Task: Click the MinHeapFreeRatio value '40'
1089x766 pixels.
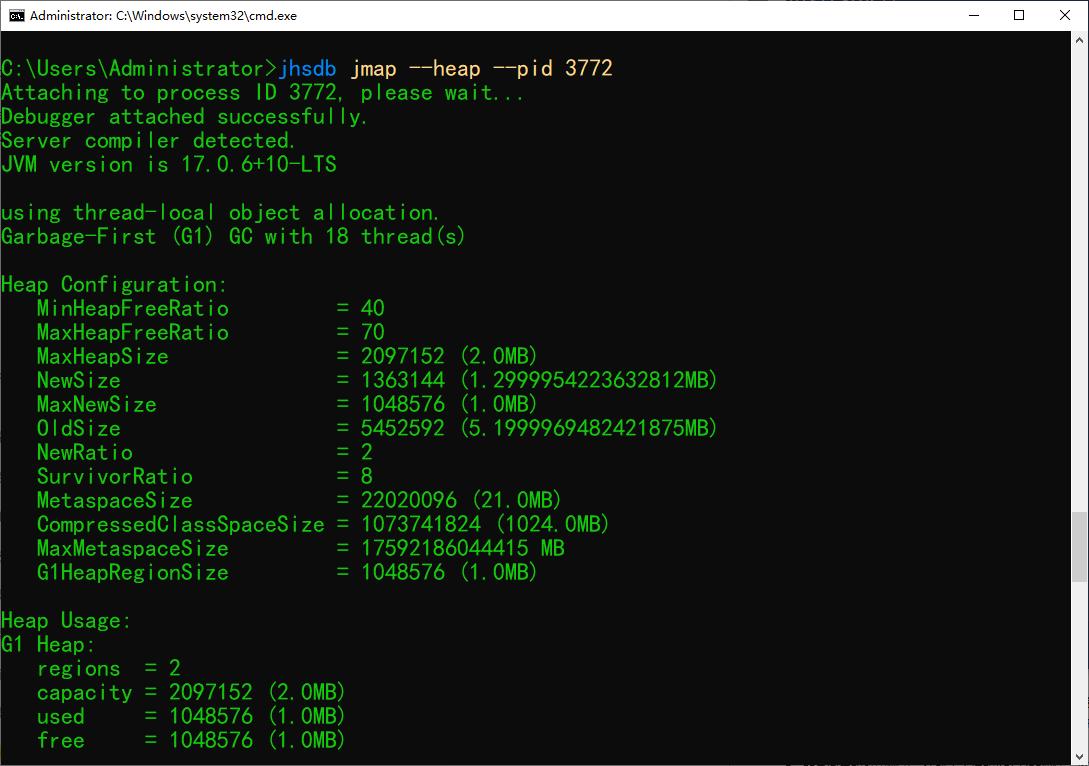Action: pos(373,308)
